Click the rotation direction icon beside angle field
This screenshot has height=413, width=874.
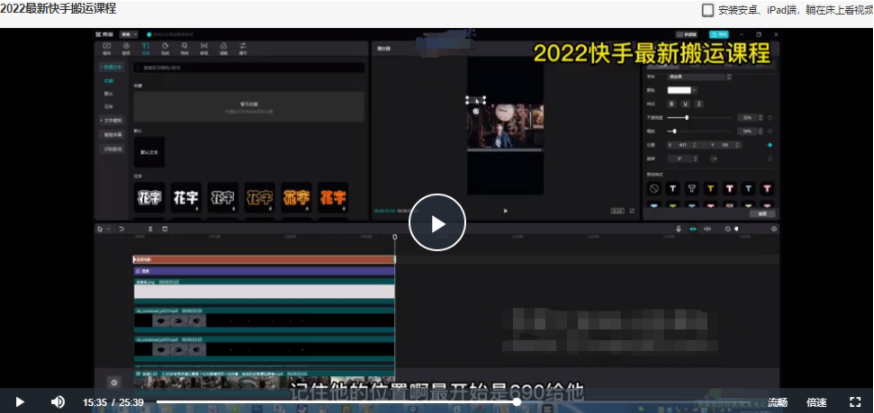pyautogui.click(x=713, y=159)
